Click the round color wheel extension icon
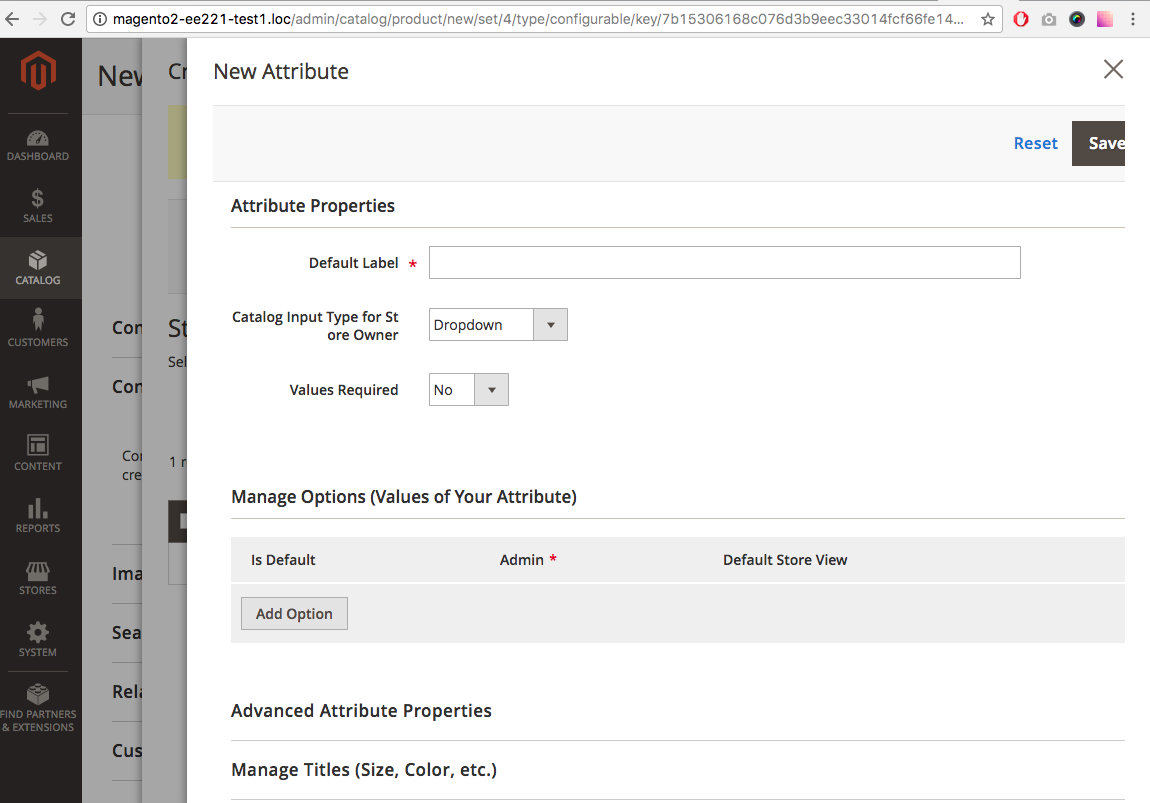This screenshot has height=803, width=1150. 1077,19
